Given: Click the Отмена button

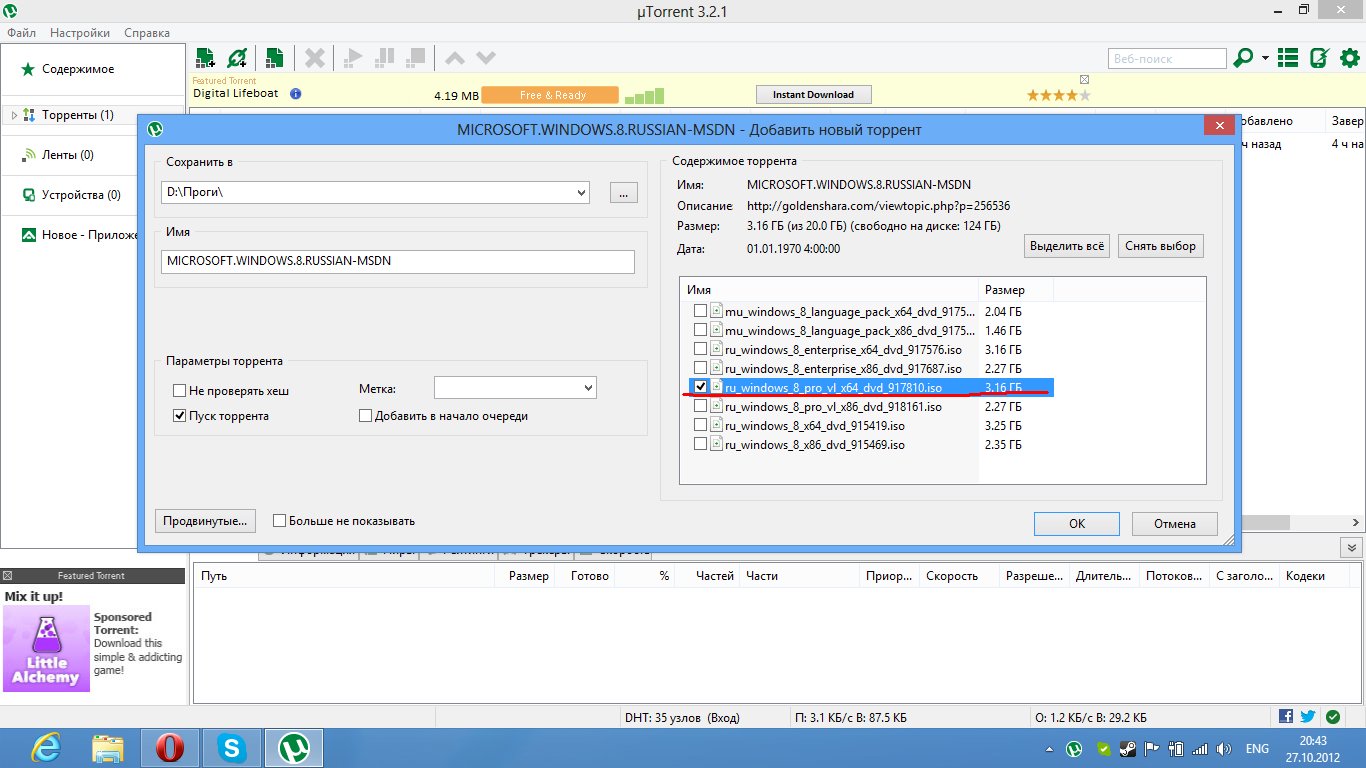Looking at the screenshot, I should pyautogui.click(x=1175, y=523).
